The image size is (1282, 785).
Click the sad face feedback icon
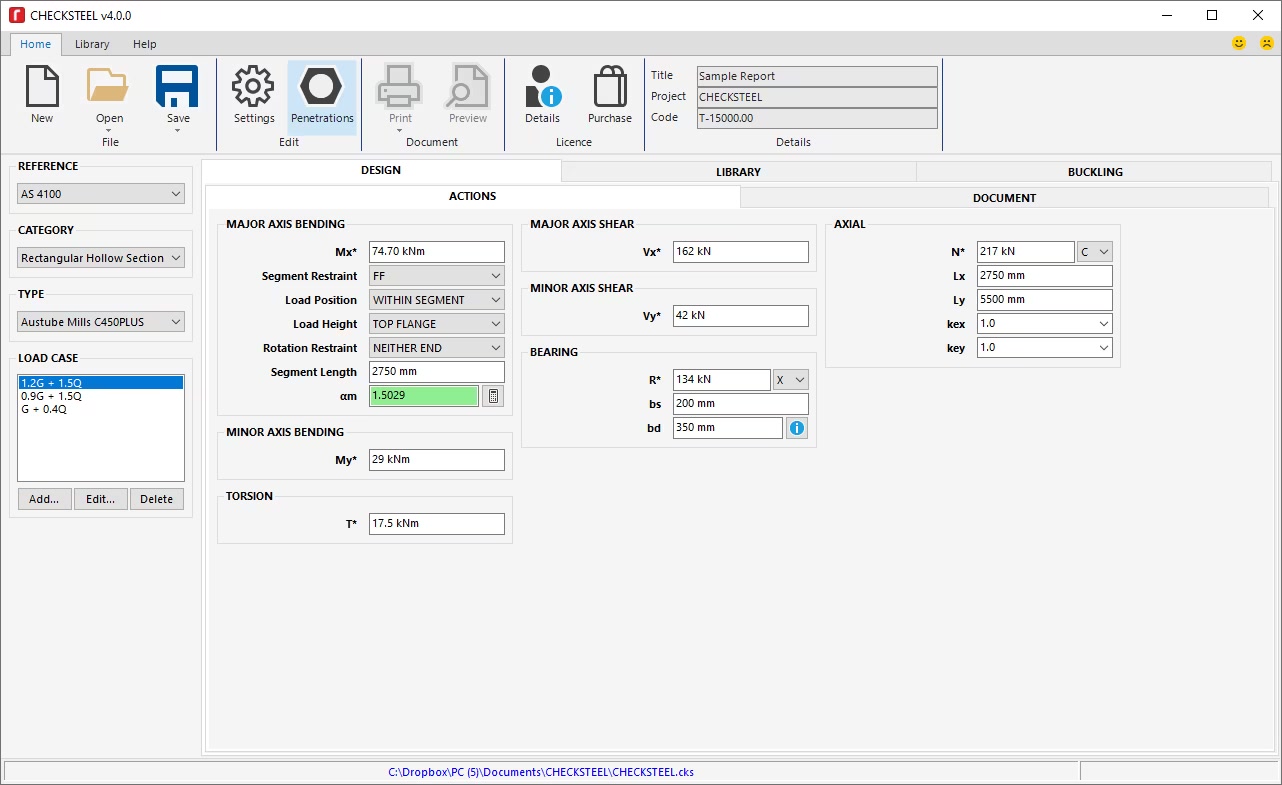[x=1266, y=44]
